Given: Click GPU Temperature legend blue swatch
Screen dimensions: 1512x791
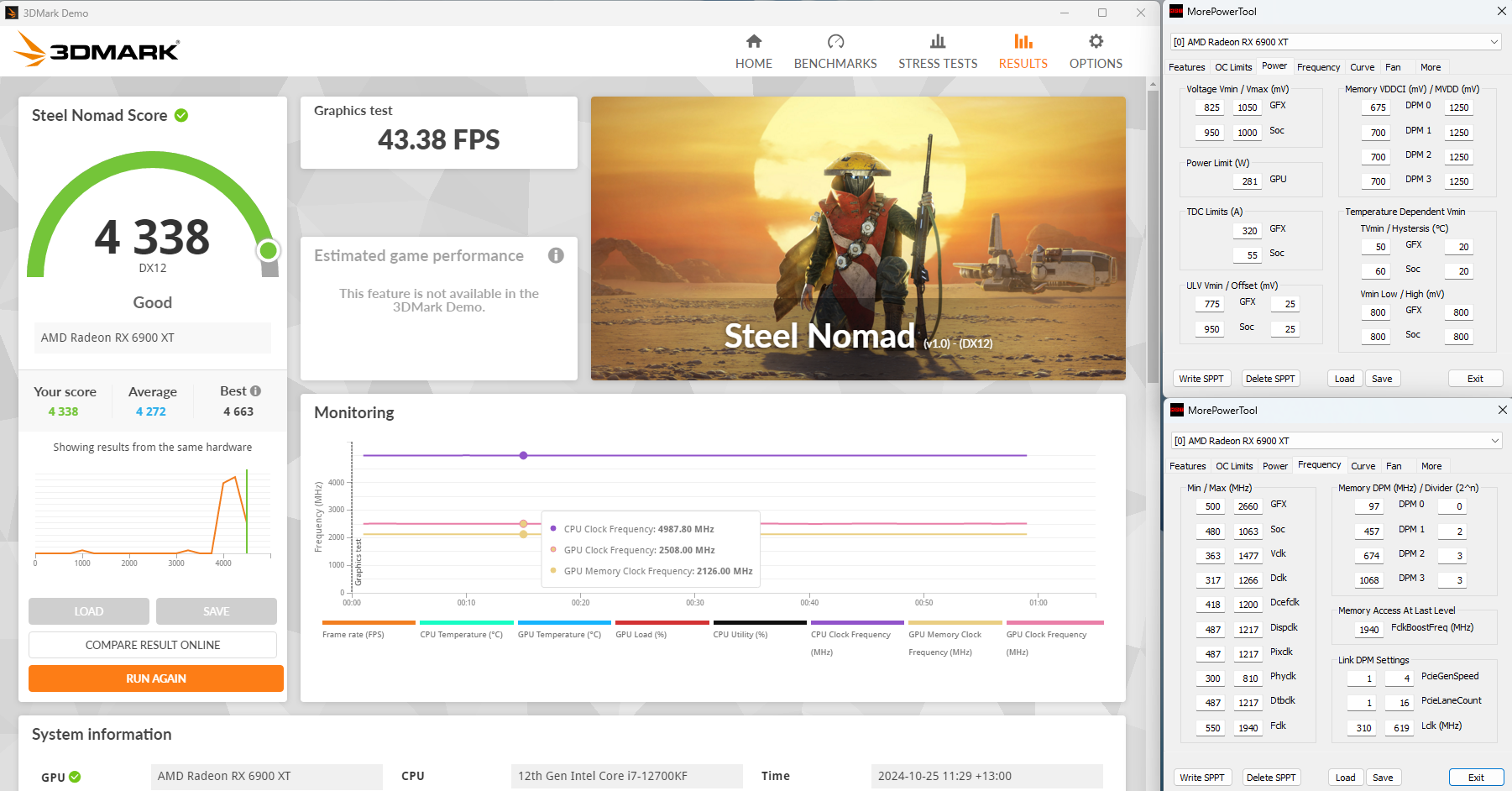Looking at the screenshot, I should [564, 623].
